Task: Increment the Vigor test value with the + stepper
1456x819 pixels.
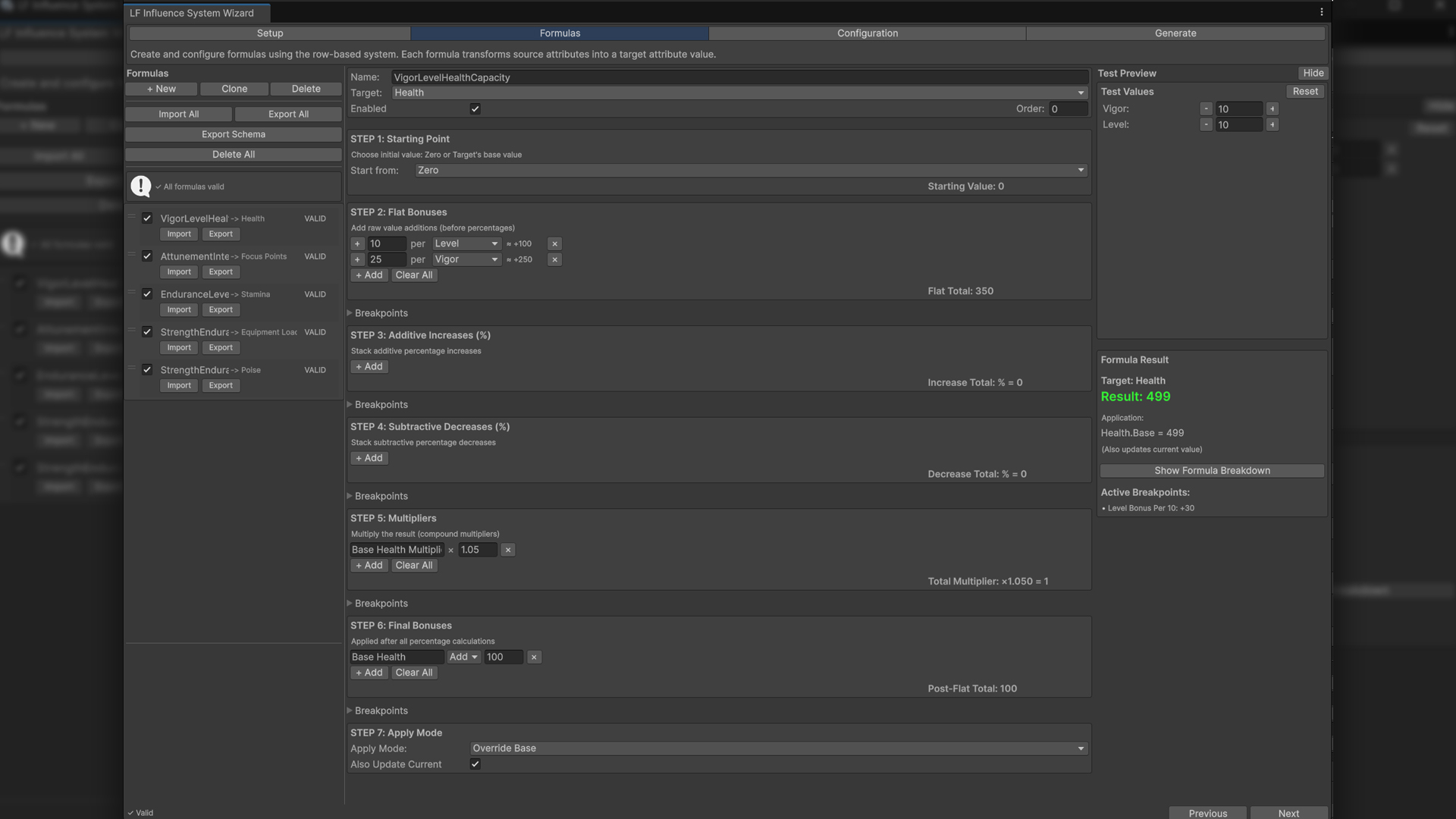Action: tap(1272, 108)
